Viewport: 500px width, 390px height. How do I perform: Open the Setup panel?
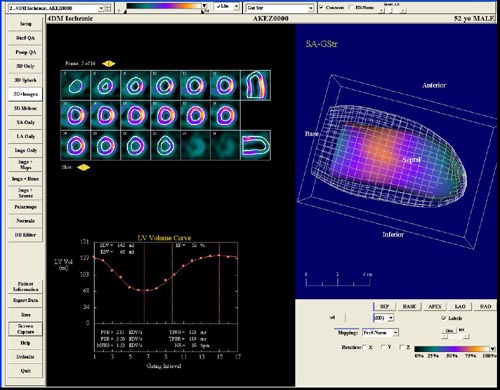[x=26, y=24]
